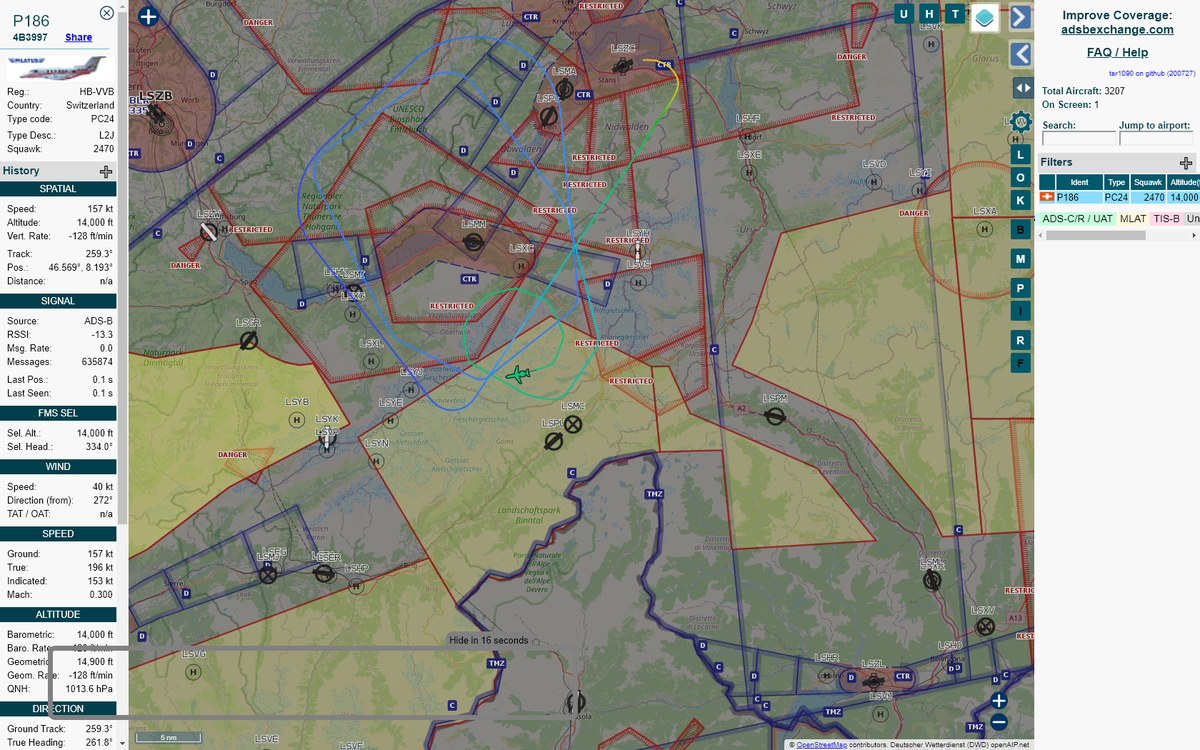Open the Pilatus aircraft photo thumbnail
1200x750 pixels.
point(59,68)
